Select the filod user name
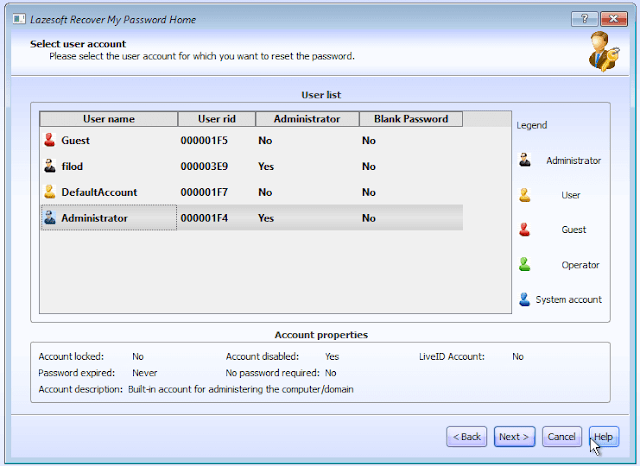Screen dimensions: 640x466 72,166
